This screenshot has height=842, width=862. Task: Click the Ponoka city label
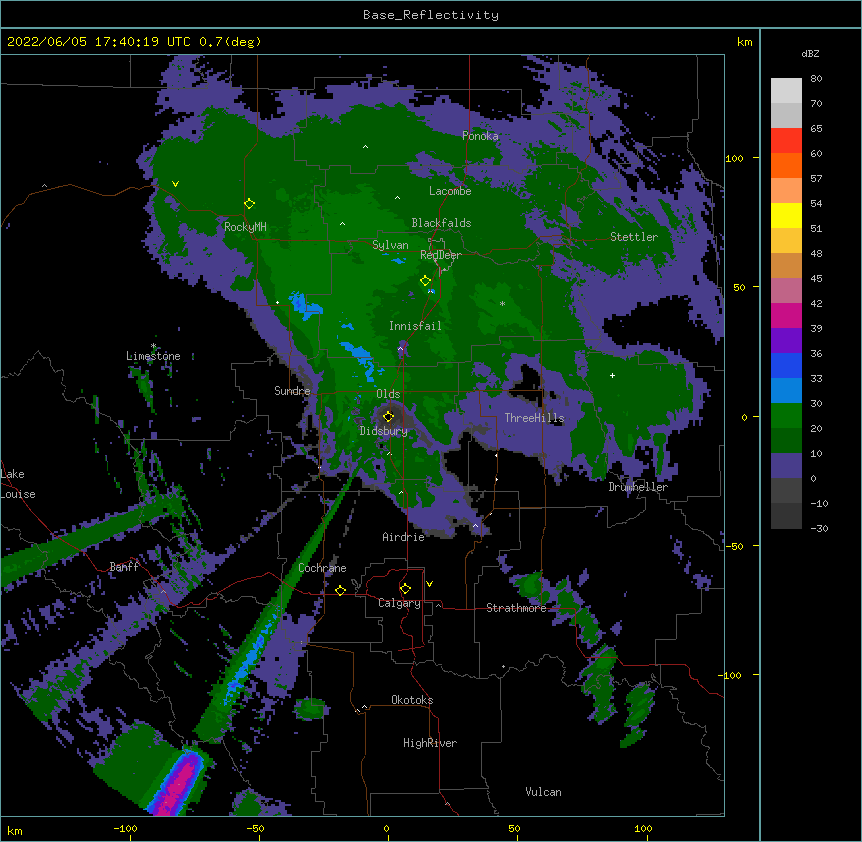tap(480, 136)
